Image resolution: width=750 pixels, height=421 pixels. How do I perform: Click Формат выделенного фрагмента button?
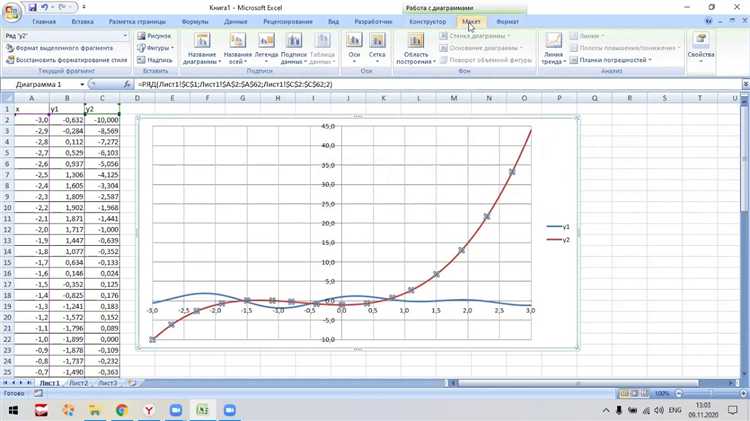(60, 48)
